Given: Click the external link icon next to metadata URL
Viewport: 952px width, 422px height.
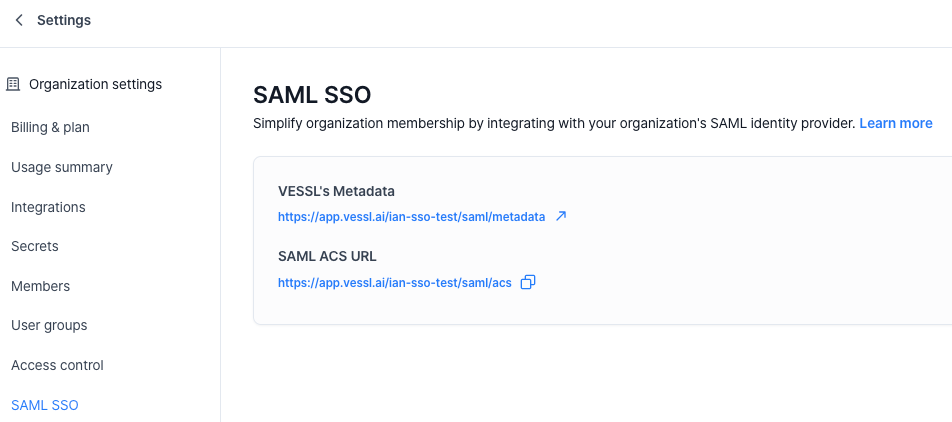Looking at the screenshot, I should click(561, 216).
